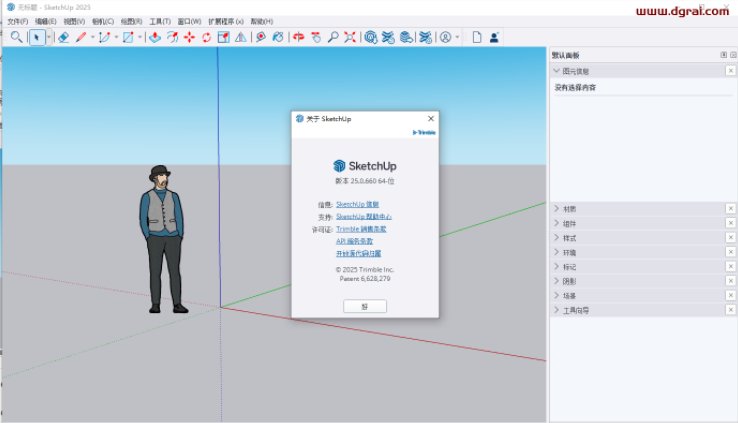Expand the 阴影 panel
Image resolution: width=738 pixels, height=423 pixels.
557,281
